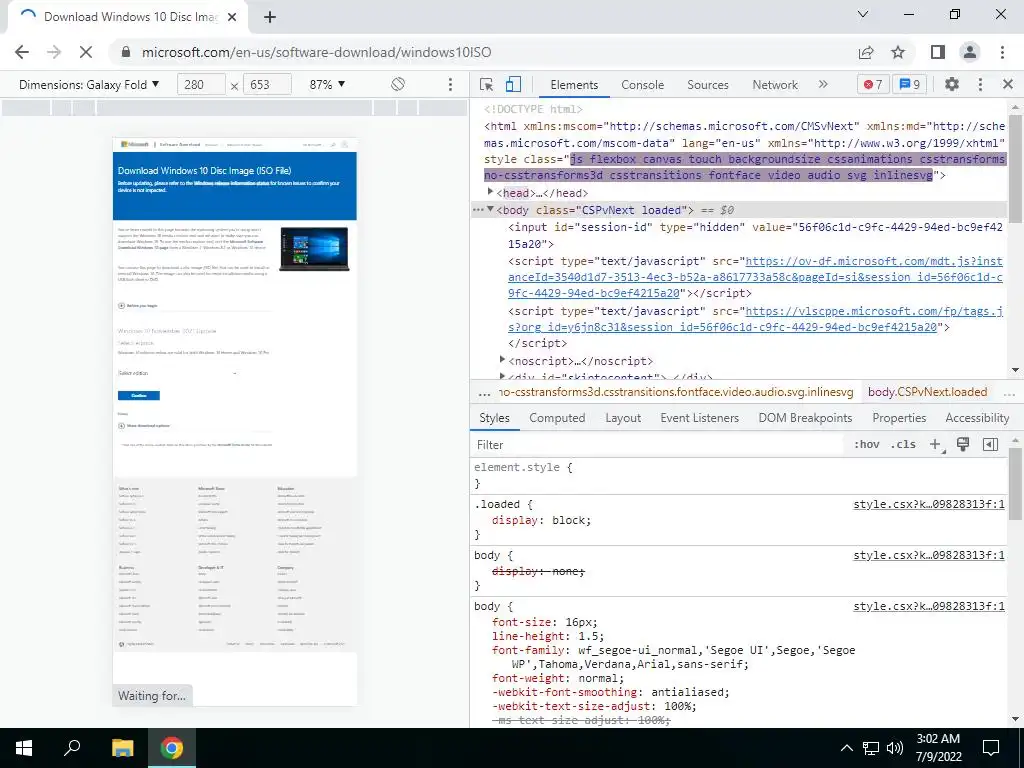Edit the viewport height field 653
This screenshot has width=1024, height=768.
(x=266, y=84)
